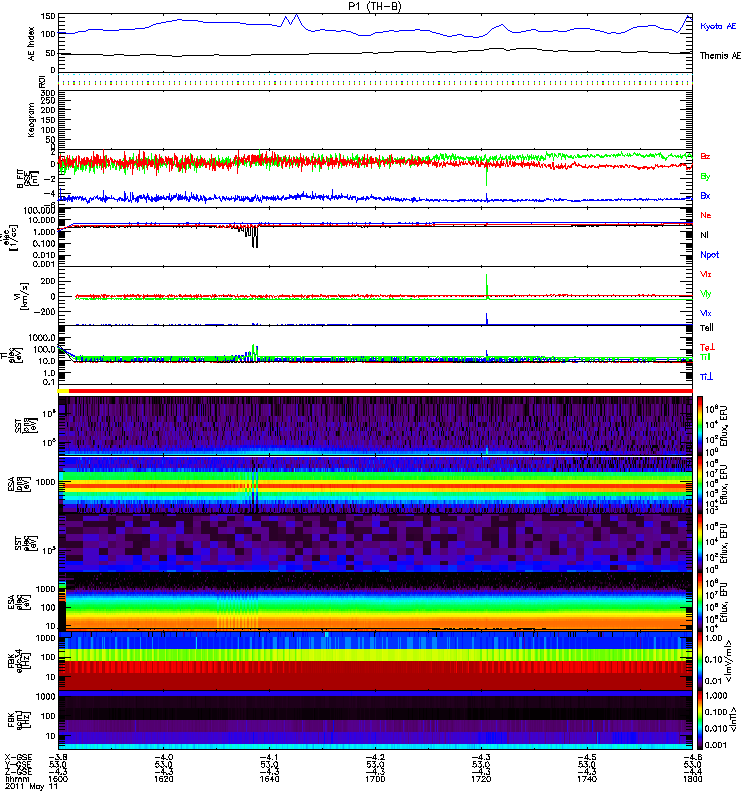Click the yellow segment of the status bar

(63, 391)
